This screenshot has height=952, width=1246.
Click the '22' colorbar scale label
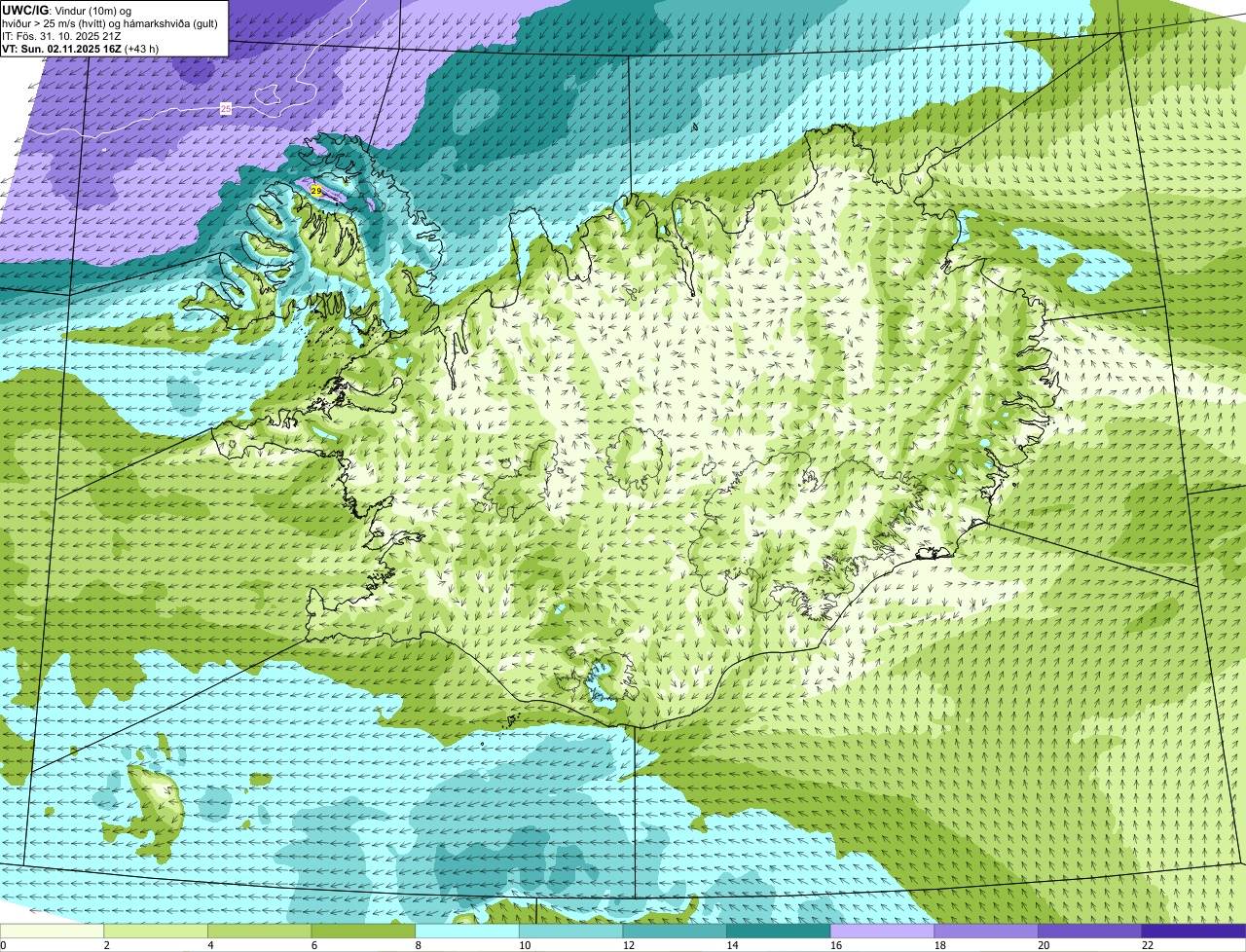1148,945
